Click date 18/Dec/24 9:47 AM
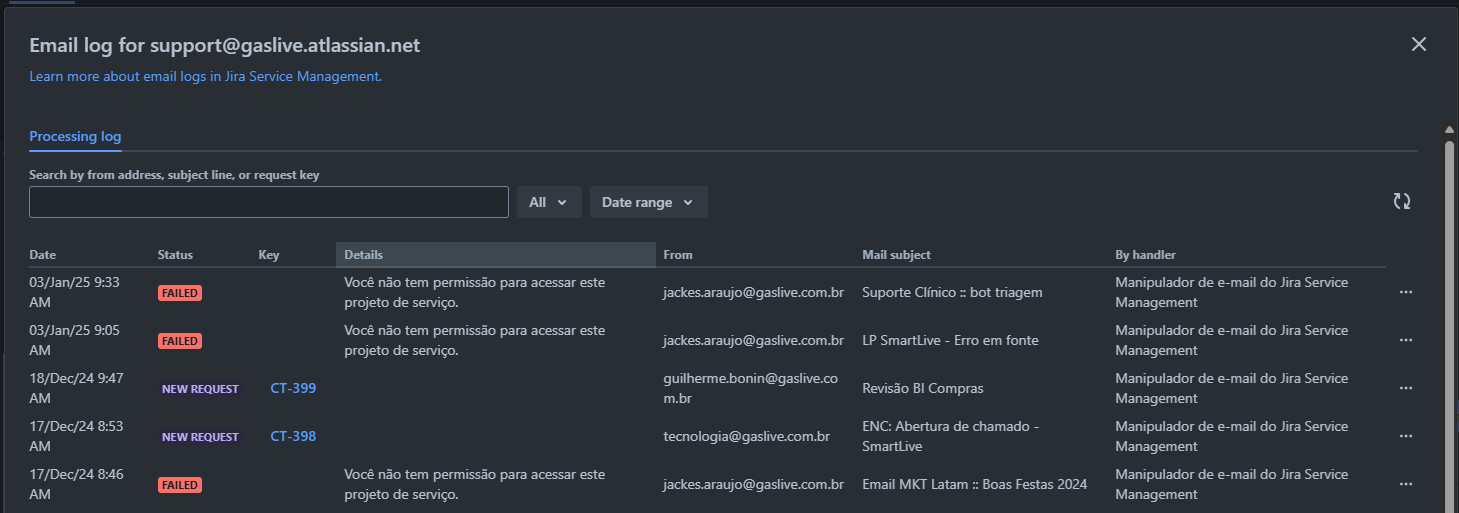 tap(76, 388)
